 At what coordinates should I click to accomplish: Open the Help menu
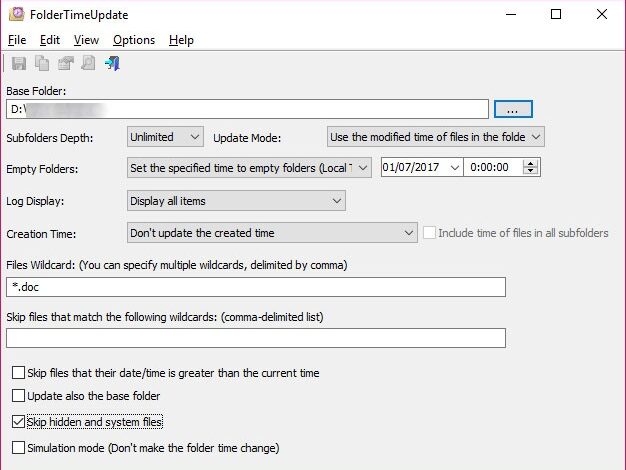click(x=181, y=40)
